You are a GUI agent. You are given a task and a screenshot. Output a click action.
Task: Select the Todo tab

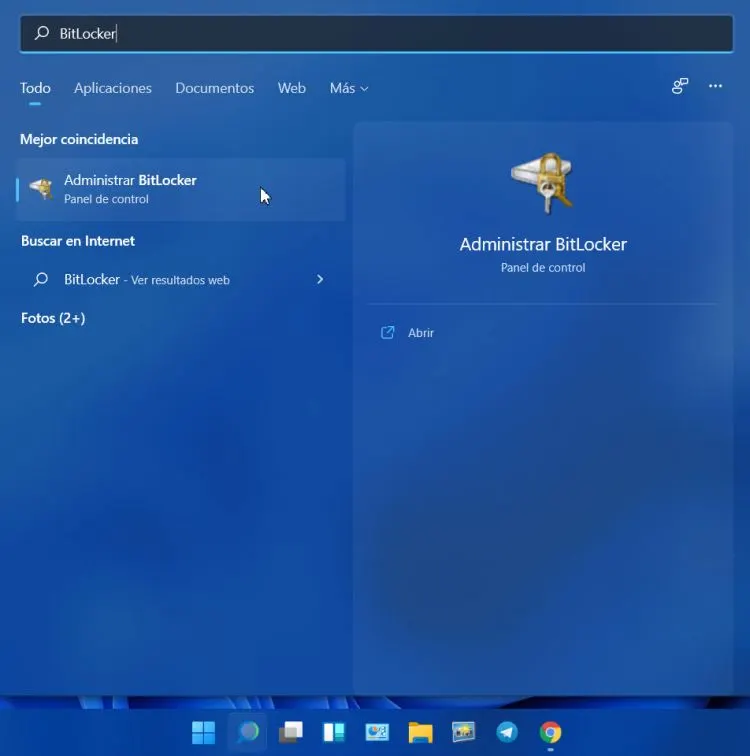[x=35, y=88]
